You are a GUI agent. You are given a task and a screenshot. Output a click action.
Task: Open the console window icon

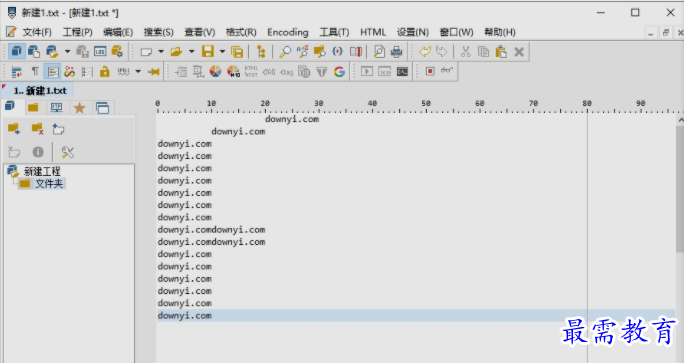(402, 72)
